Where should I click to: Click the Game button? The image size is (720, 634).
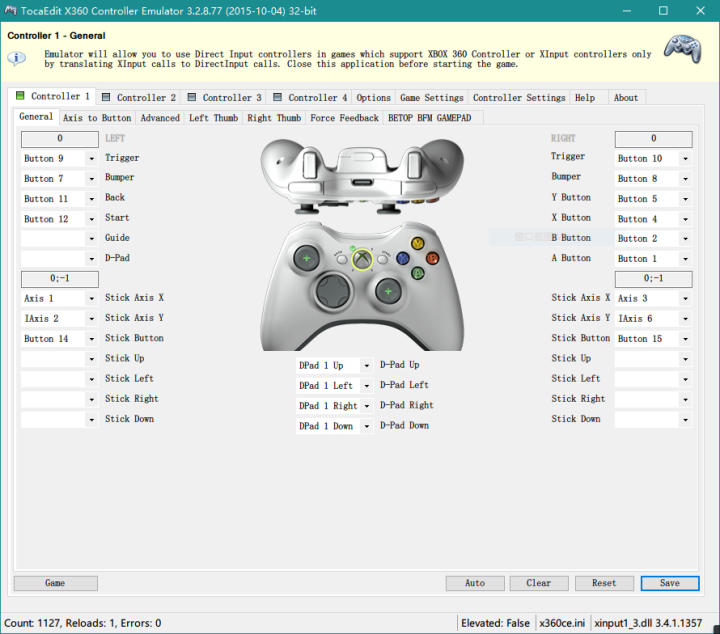(x=56, y=583)
